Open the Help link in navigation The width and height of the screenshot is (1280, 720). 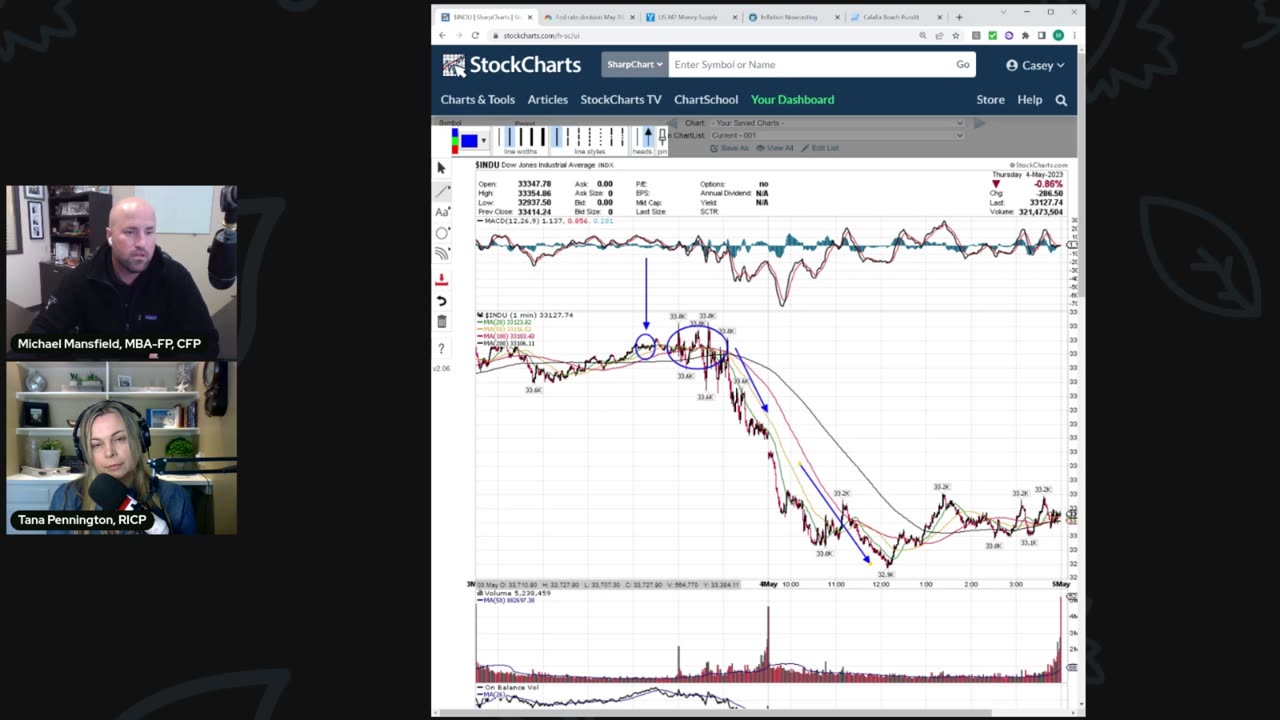pos(1030,100)
